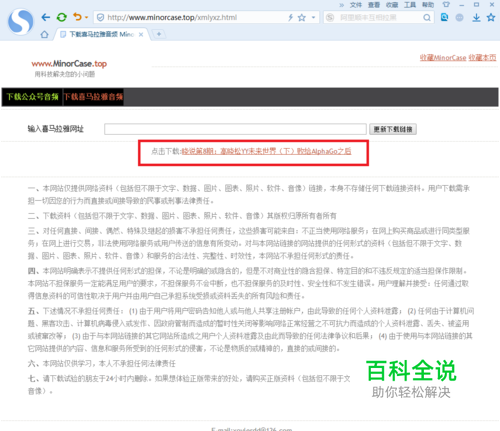500x431 pixels.
Task: Reload the page with the green refresh icon
Action: point(62,17)
